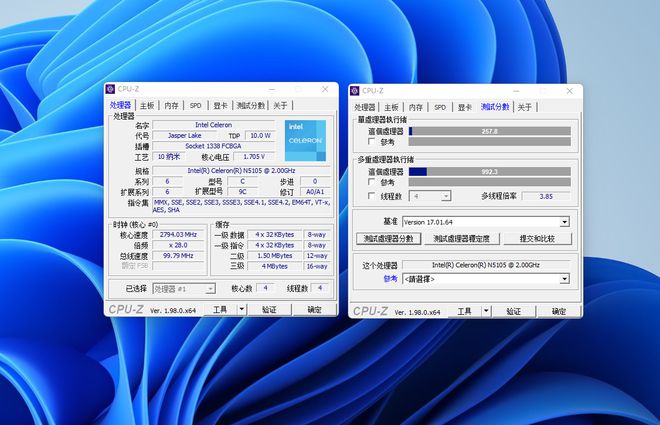Screen dimensions: 660x425
Task: Switch to 处理器 tab in right window
Action: (365, 107)
